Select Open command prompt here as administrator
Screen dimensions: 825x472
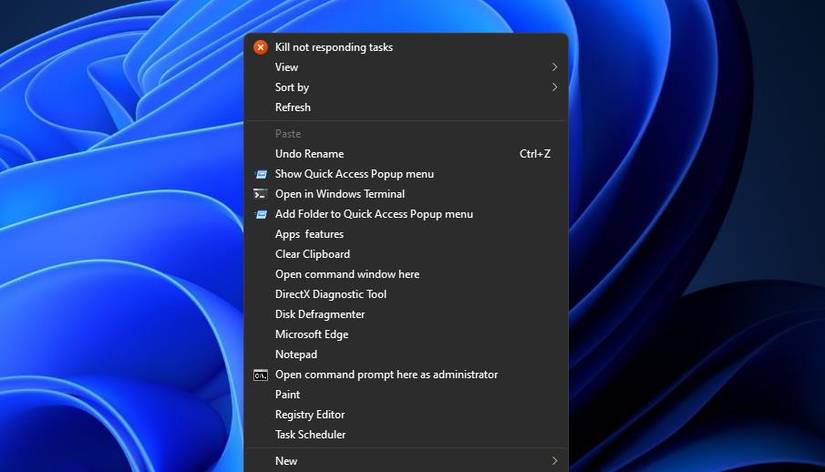[406, 375]
